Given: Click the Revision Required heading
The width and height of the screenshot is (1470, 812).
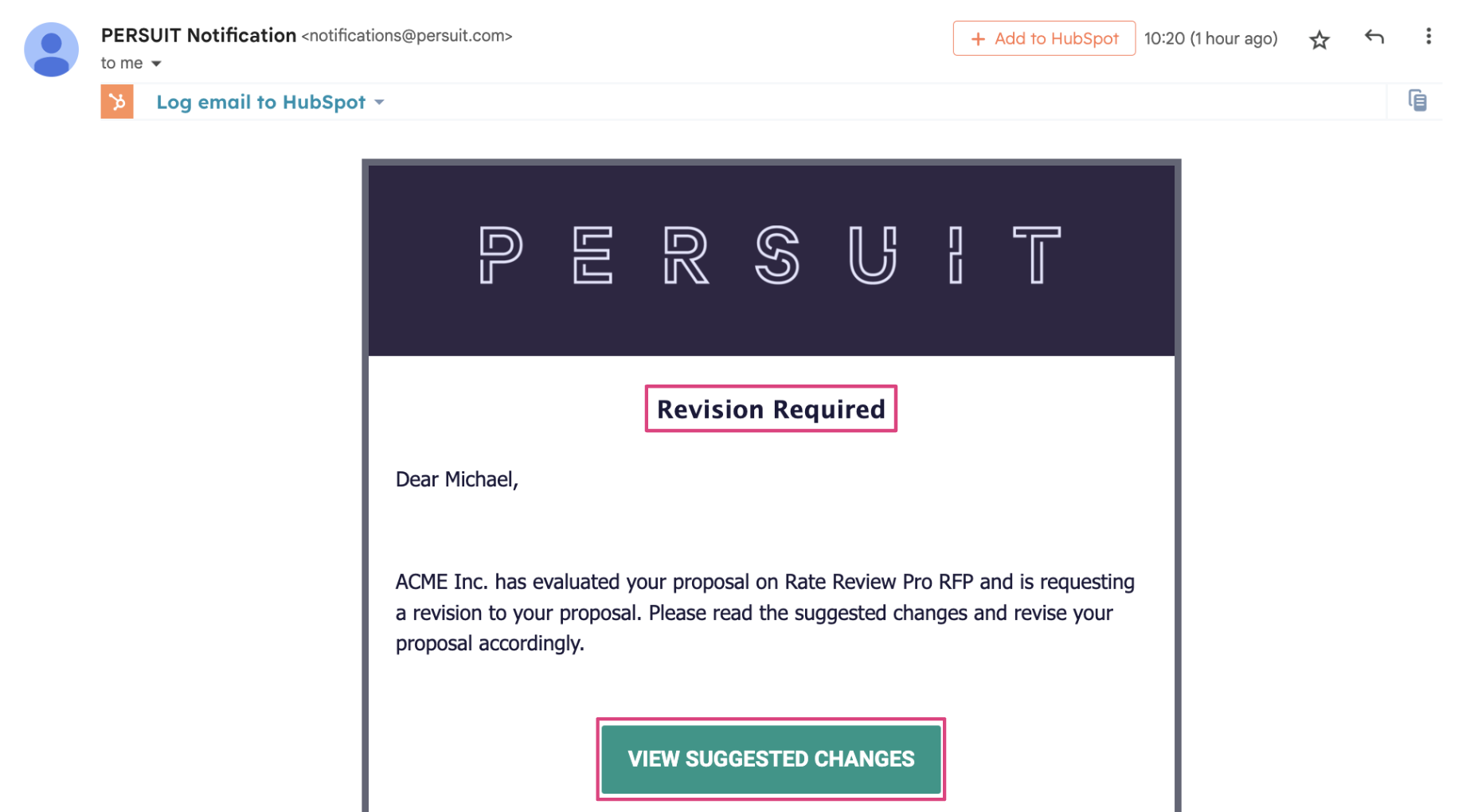Looking at the screenshot, I should pos(770,409).
